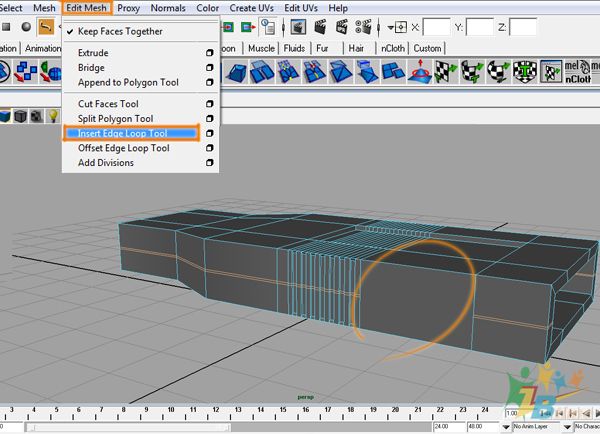Click the triangulated blue face shelf icon
The image size is (600, 434).
[341, 72]
